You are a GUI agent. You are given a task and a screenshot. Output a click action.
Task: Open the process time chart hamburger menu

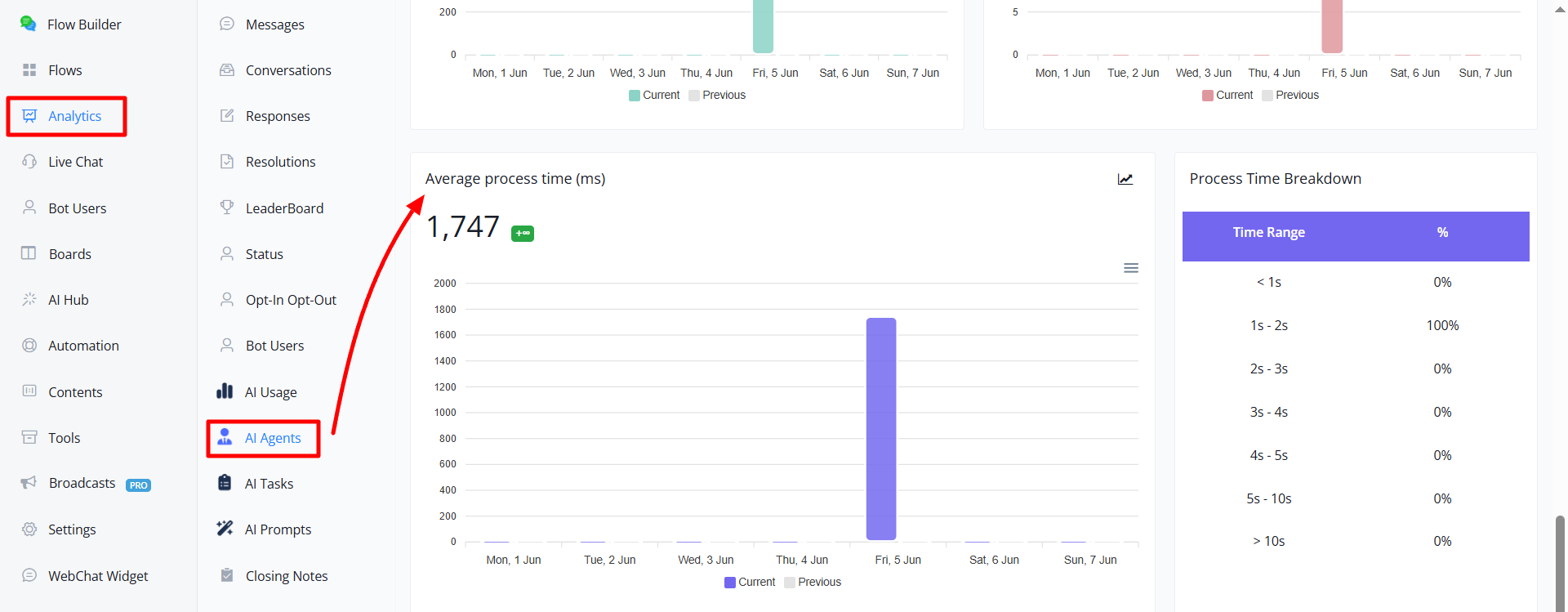[1131, 268]
